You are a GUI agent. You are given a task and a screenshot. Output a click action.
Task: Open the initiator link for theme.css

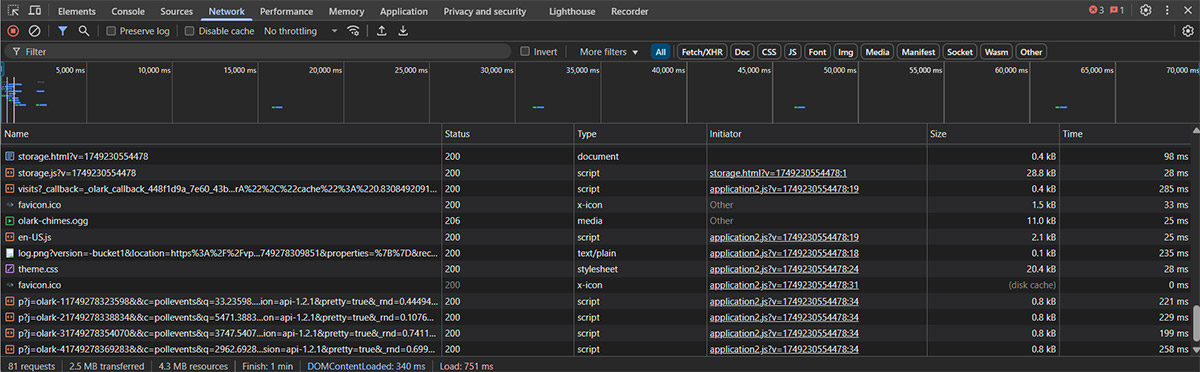[784, 269]
